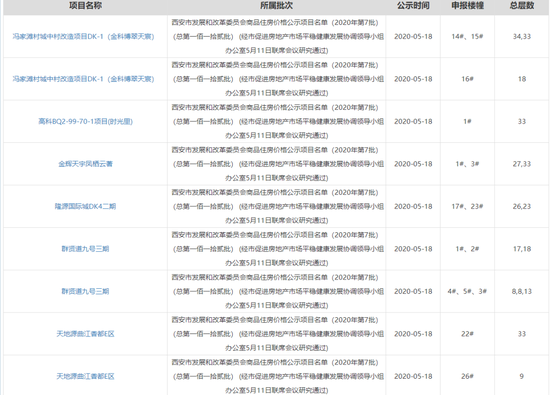This screenshot has height=395, width=550.
Task: Open the 金辉天宇凤栖云著 project link
Action: tap(86, 164)
